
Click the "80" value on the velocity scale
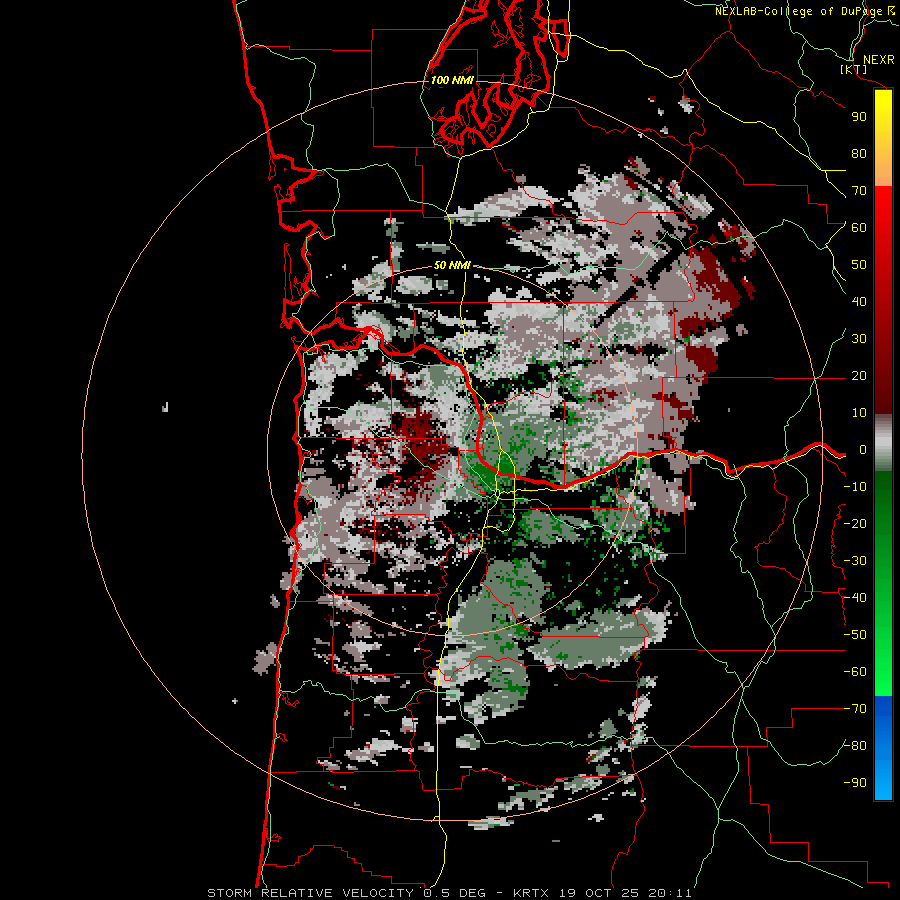859,153
